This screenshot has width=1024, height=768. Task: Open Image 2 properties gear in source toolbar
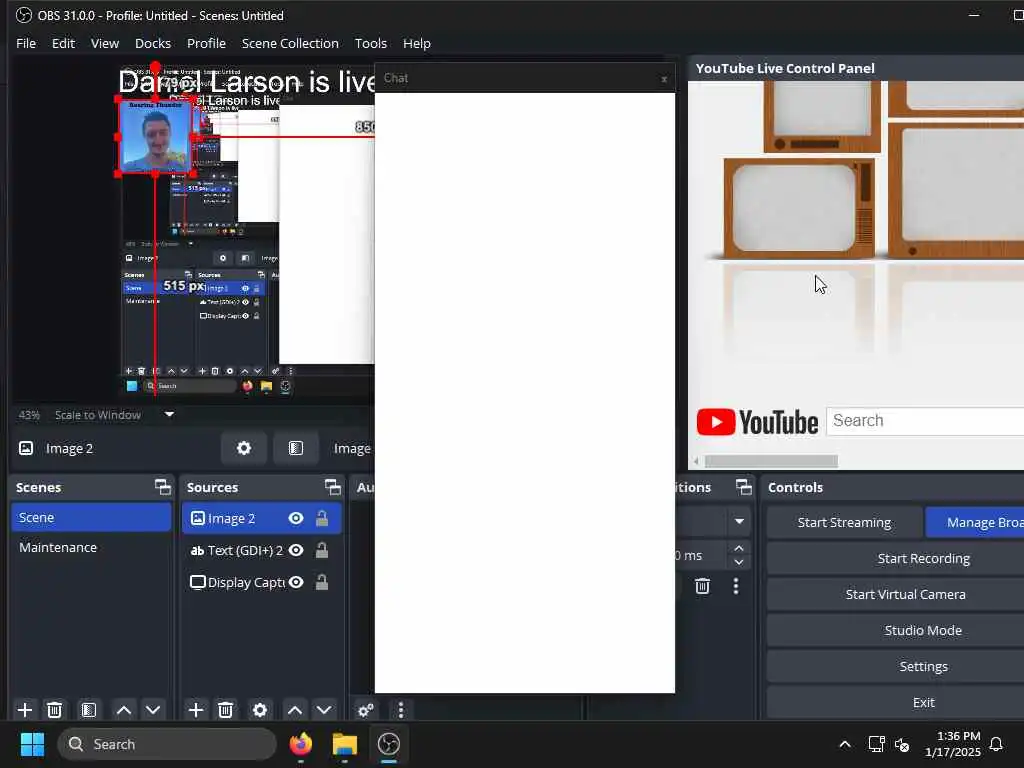pyautogui.click(x=244, y=448)
